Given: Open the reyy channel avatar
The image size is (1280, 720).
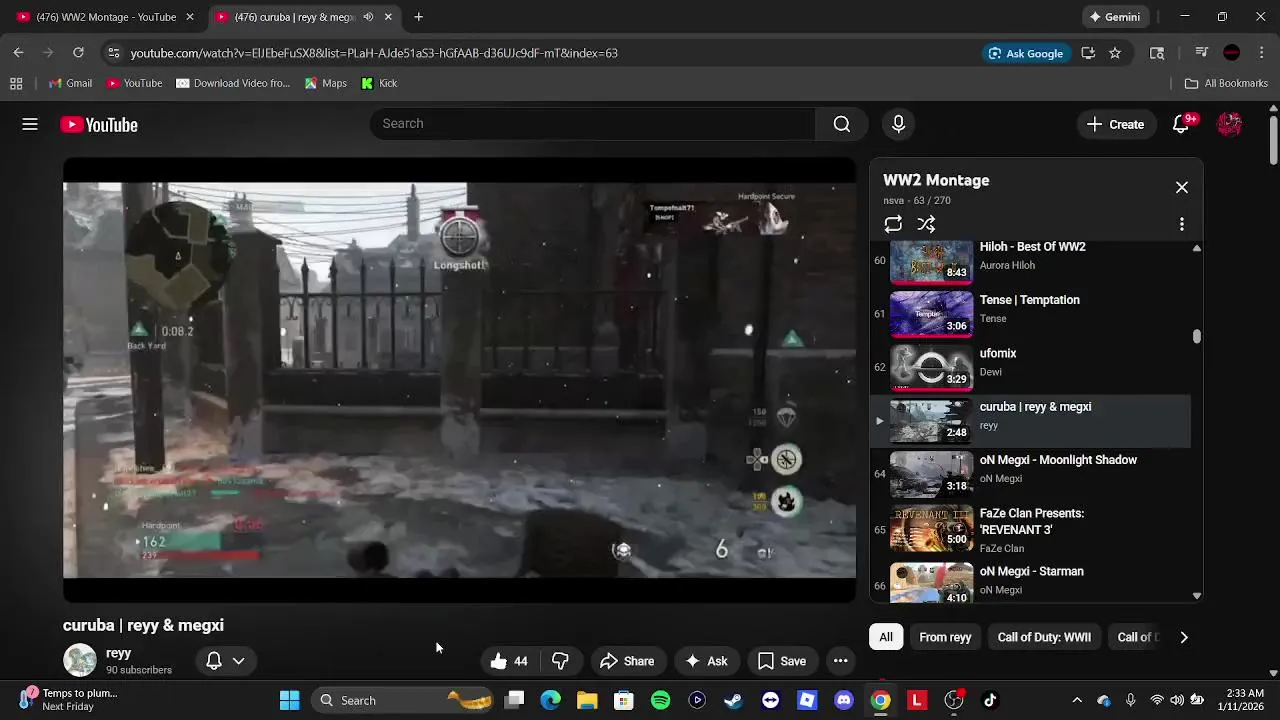Looking at the screenshot, I should click(80, 661).
